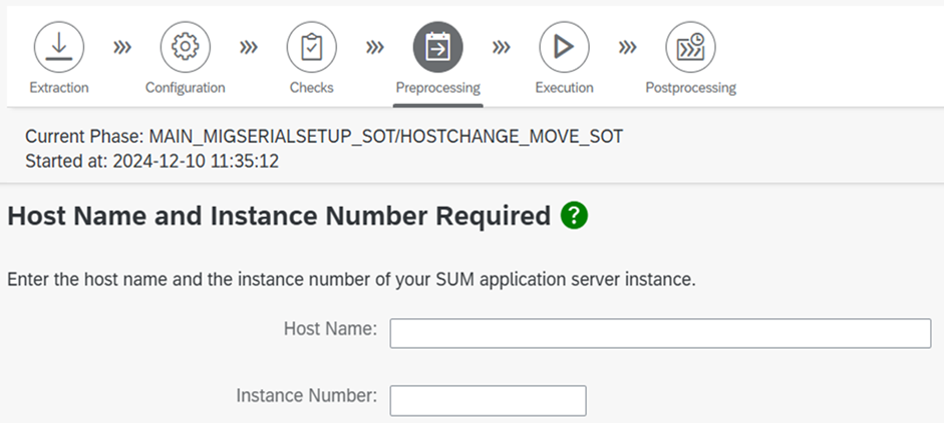Click the Host Name and Instance Number heading
This screenshot has width=944, height=423.
coord(279,216)
